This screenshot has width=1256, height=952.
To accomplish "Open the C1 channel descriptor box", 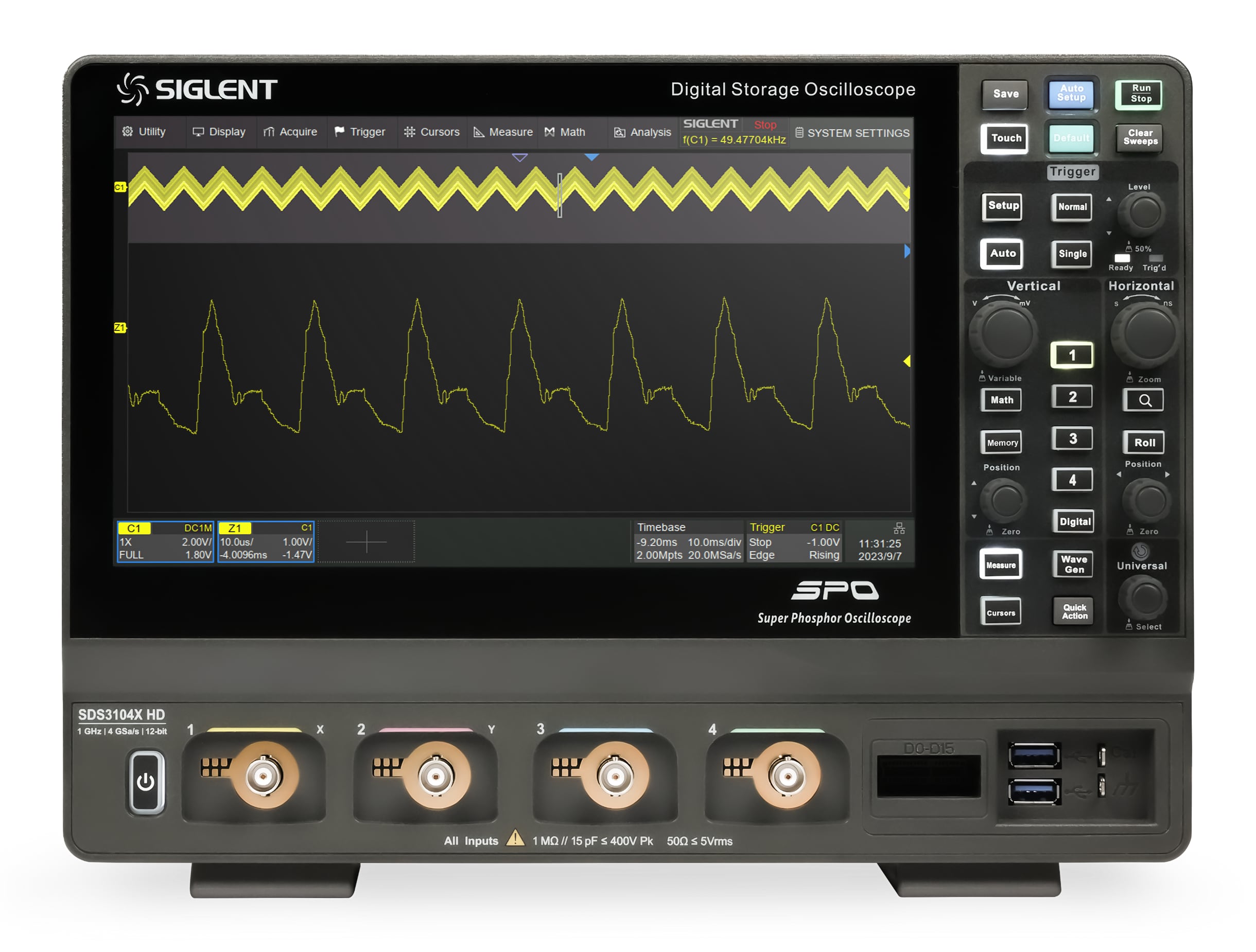I will [x=165, y=541].
